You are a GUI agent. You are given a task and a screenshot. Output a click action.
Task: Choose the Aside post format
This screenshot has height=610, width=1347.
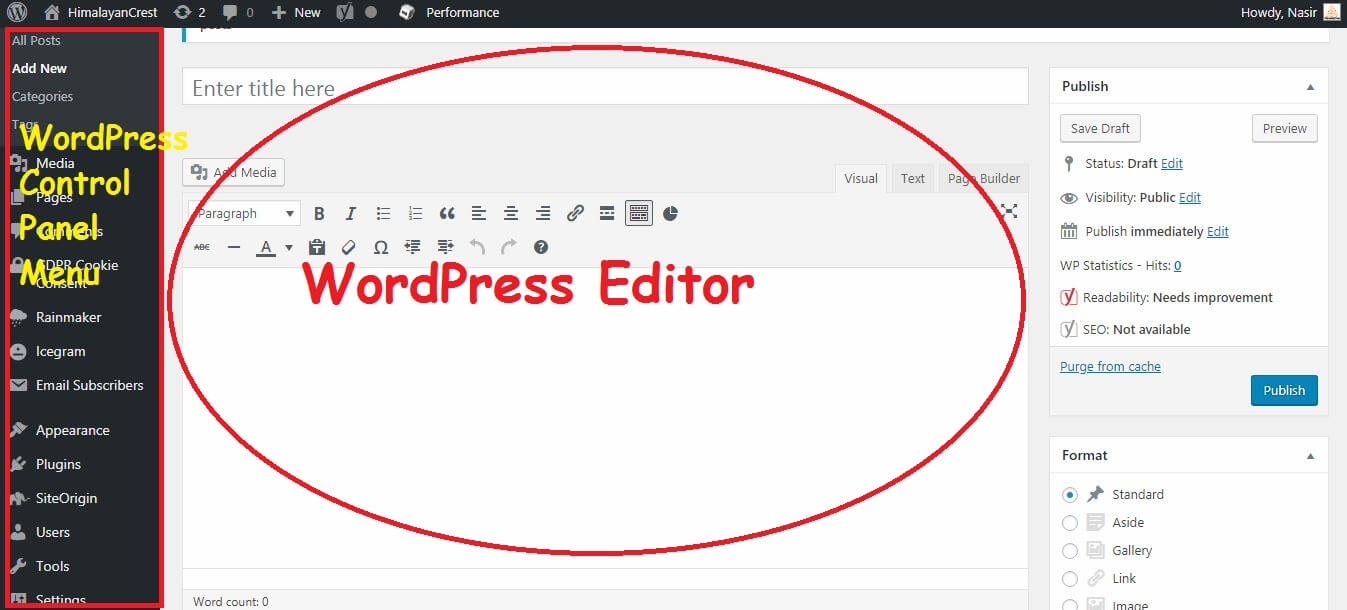pos(1070,522)
